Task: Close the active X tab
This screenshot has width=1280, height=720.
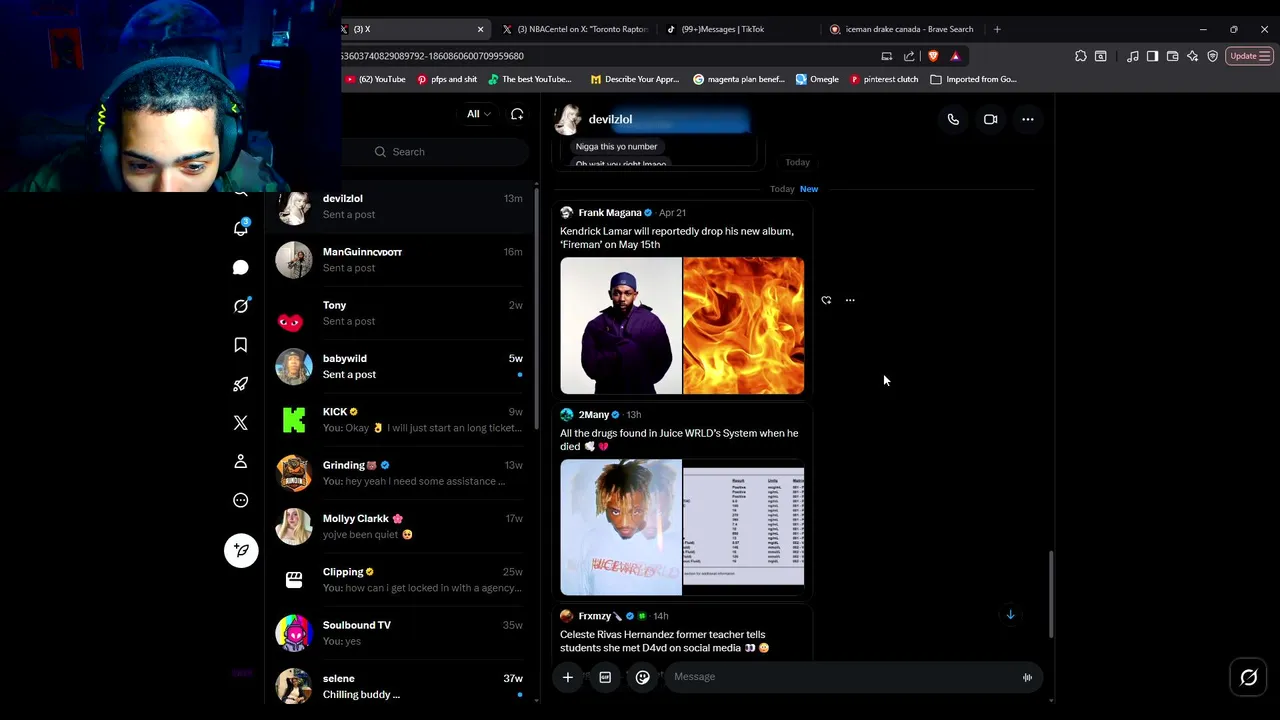Action: 480,29
